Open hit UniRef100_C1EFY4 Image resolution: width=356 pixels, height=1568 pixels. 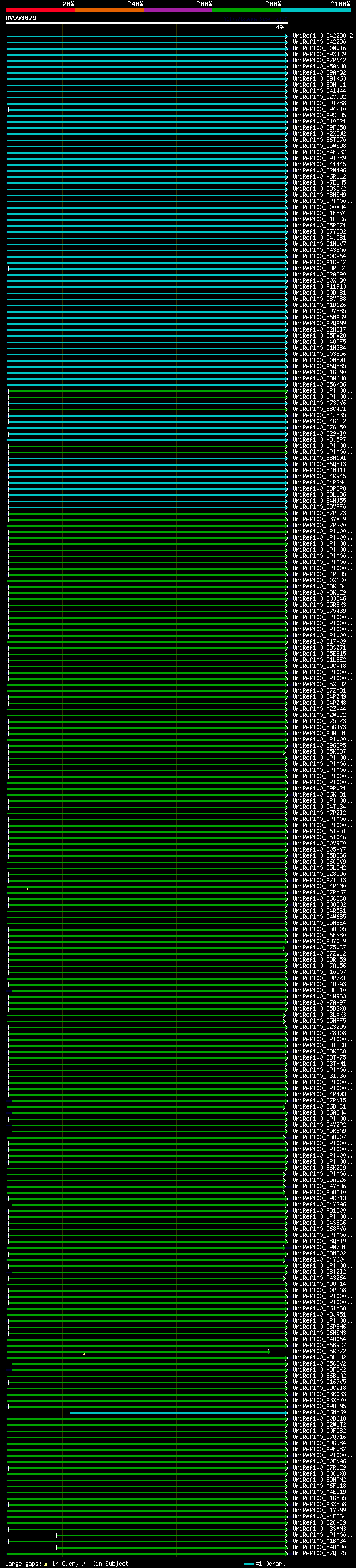click(x=319, y=214)
